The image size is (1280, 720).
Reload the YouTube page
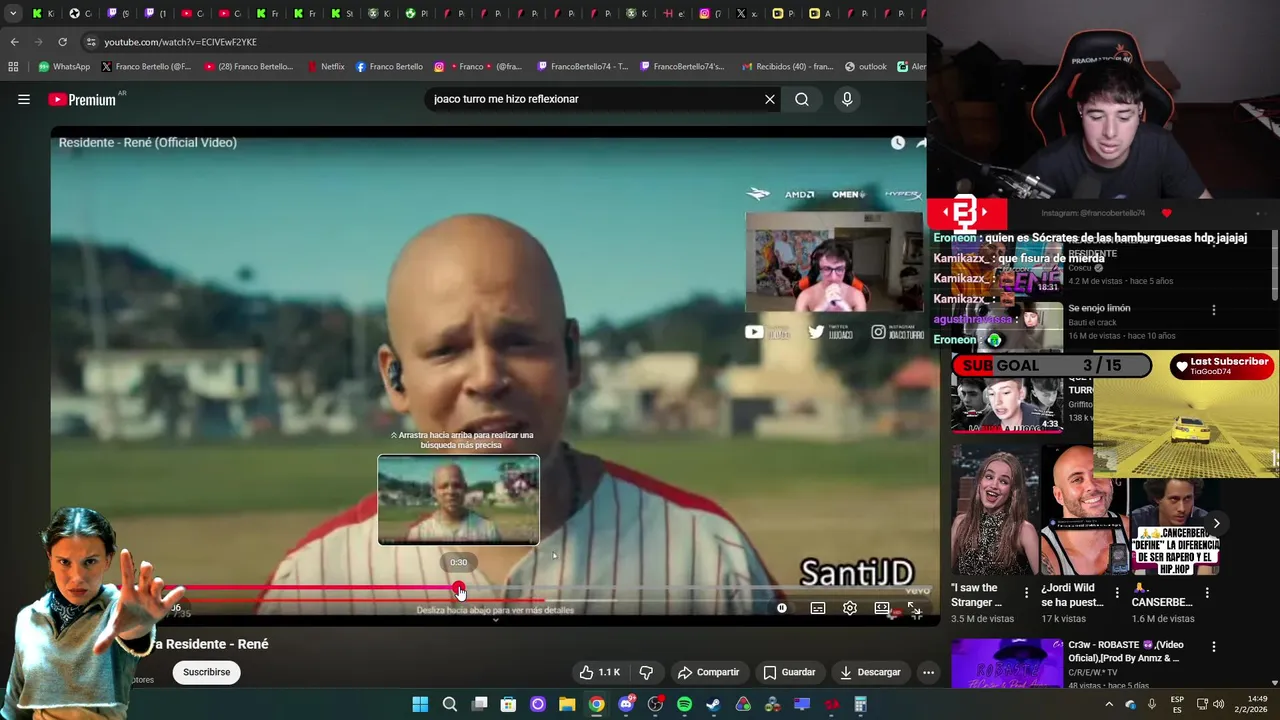[x=62, y=42]
